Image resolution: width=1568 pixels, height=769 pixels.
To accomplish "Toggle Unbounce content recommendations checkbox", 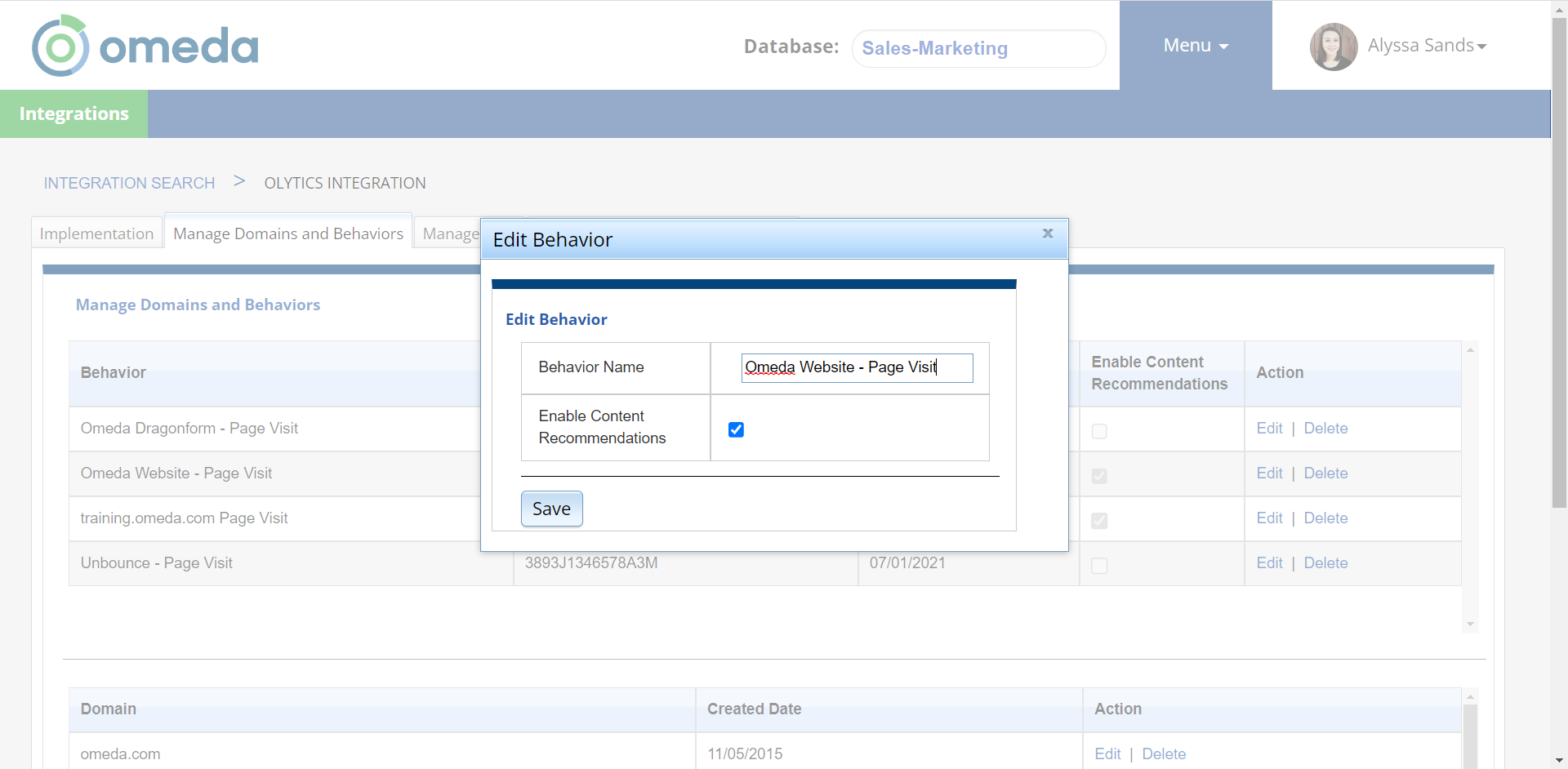I will click(1099, 566).
